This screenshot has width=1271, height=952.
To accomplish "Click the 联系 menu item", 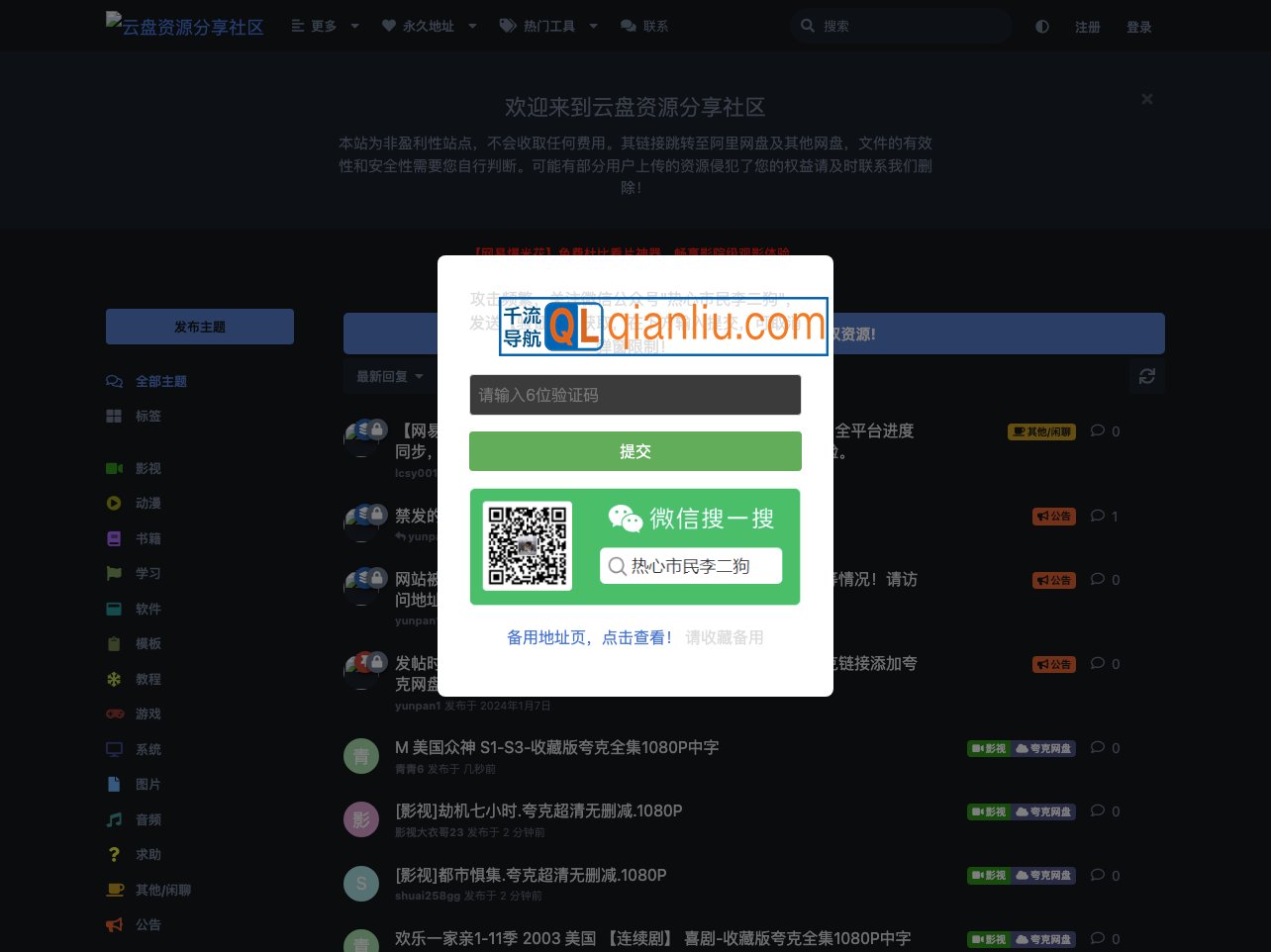I will 644,26.
